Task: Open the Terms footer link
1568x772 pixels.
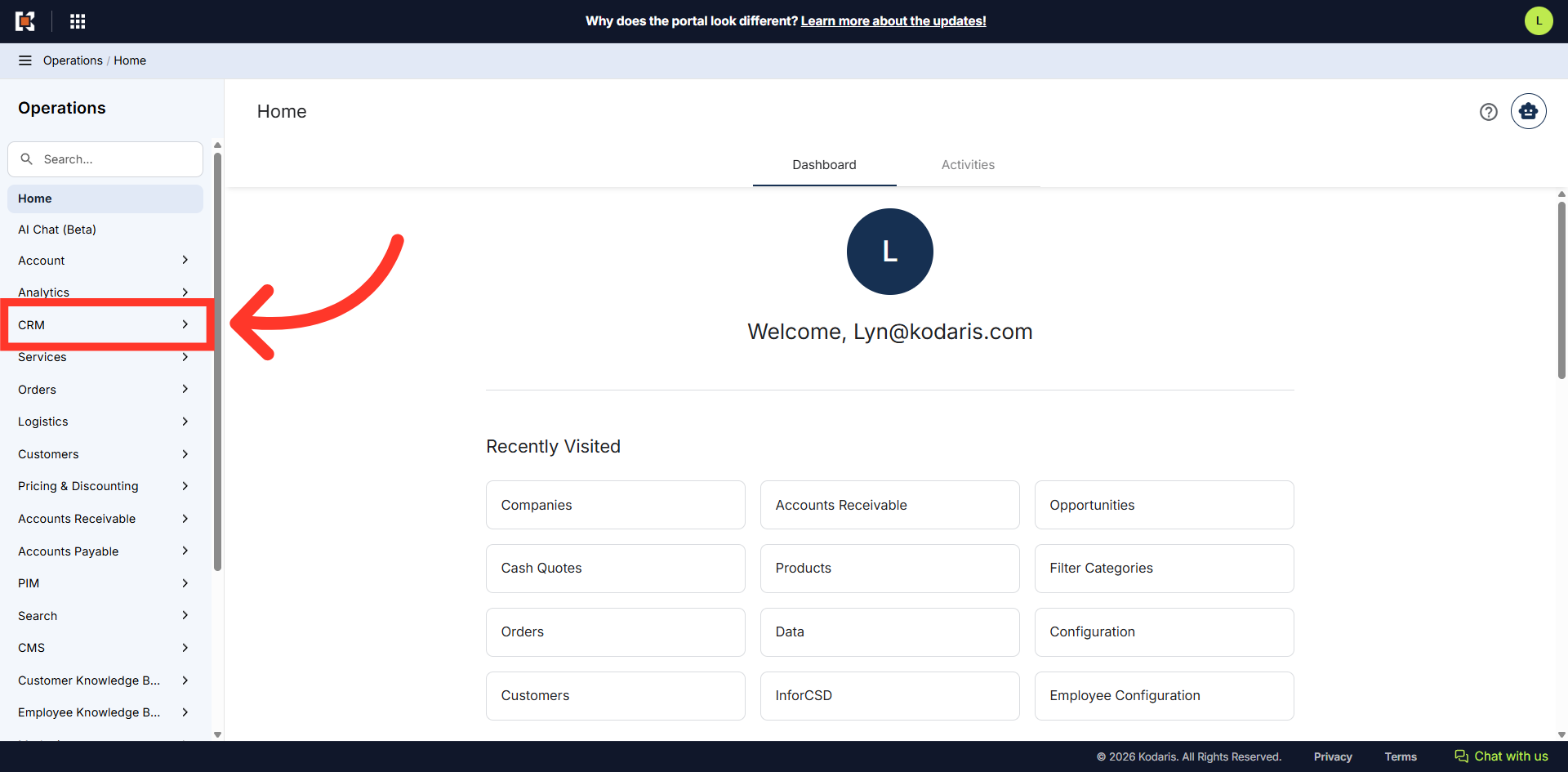Action: click(x=1401, y=757)
